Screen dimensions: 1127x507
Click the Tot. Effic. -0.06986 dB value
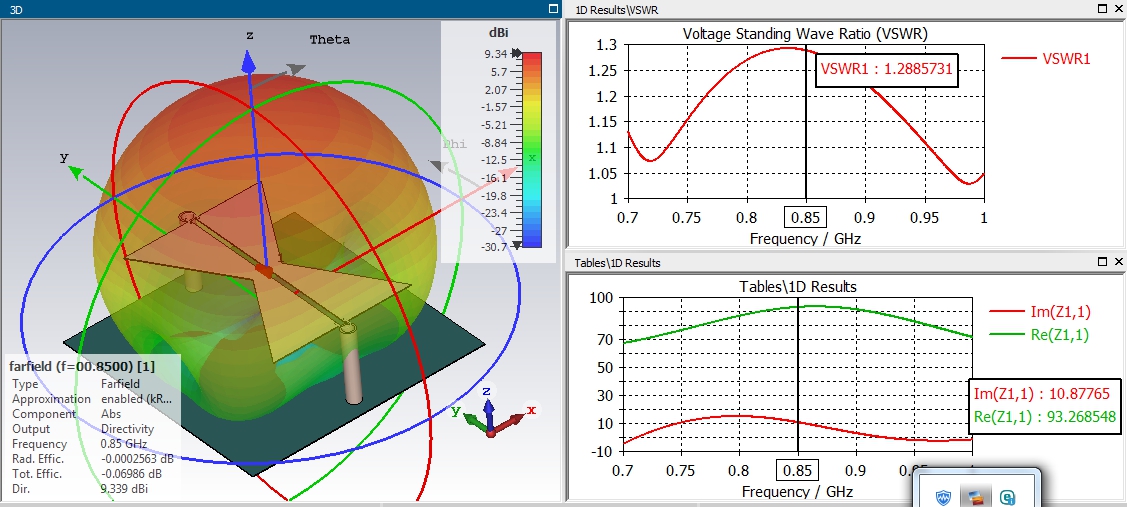(x=131, y=474)
